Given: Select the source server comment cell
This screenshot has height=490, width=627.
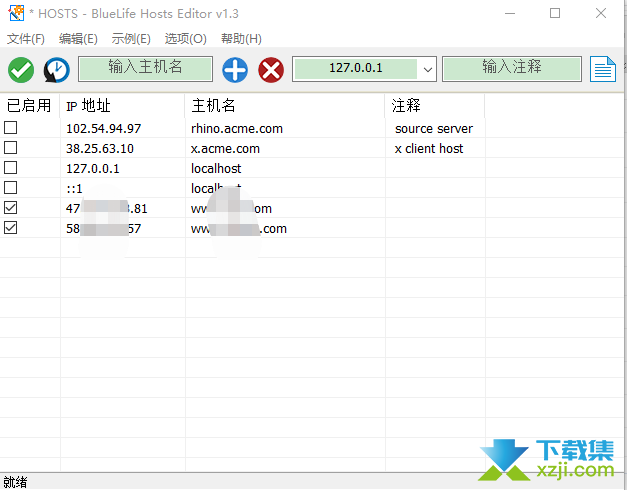Looking at the screenshot, I should point(434,128).
